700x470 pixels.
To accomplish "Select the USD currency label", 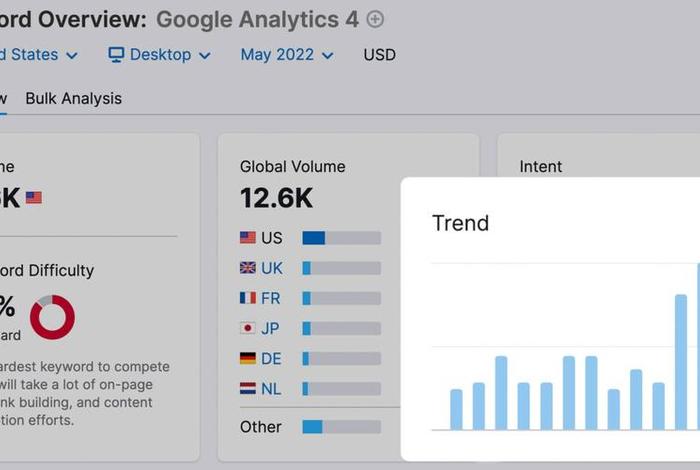I will point(379,55).
